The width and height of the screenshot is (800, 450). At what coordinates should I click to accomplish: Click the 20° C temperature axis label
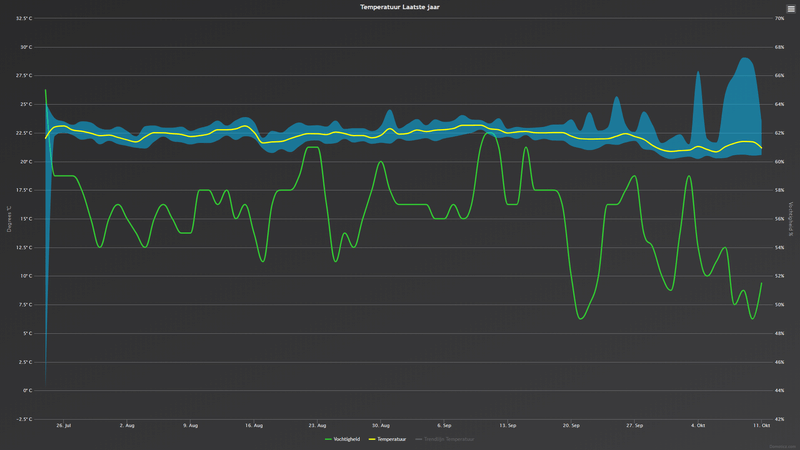(x=26, y=162)
